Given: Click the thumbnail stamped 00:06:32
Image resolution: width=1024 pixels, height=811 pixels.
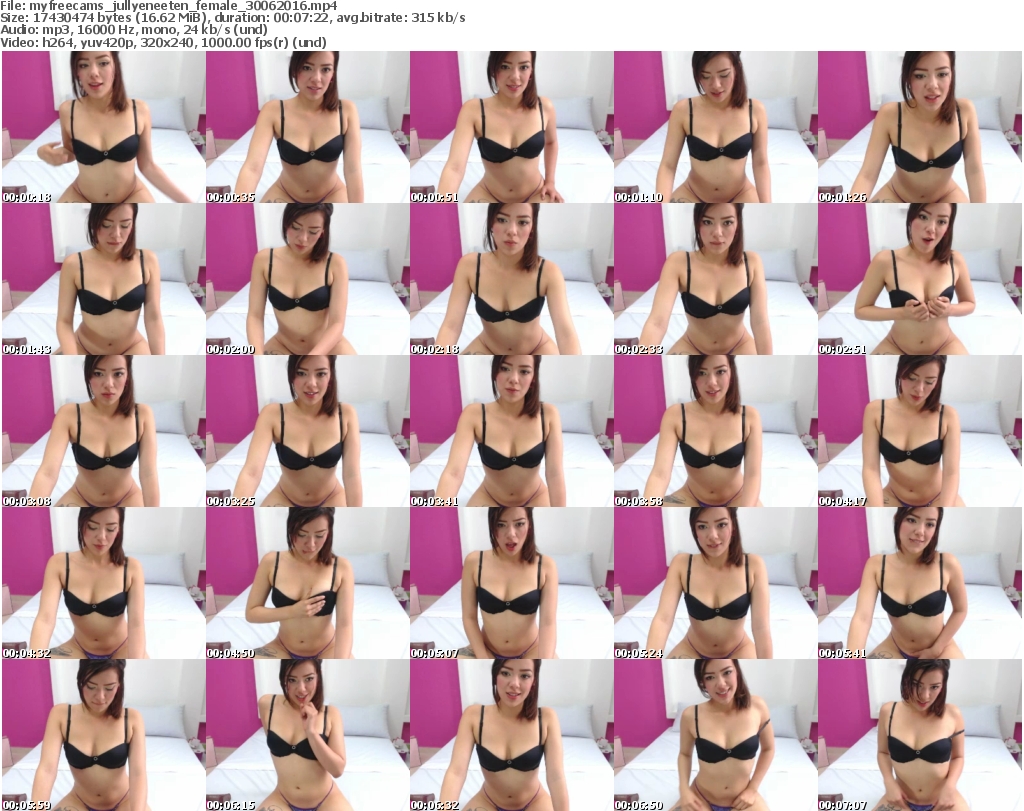Looking at the screenshot, I should (511, 735).
